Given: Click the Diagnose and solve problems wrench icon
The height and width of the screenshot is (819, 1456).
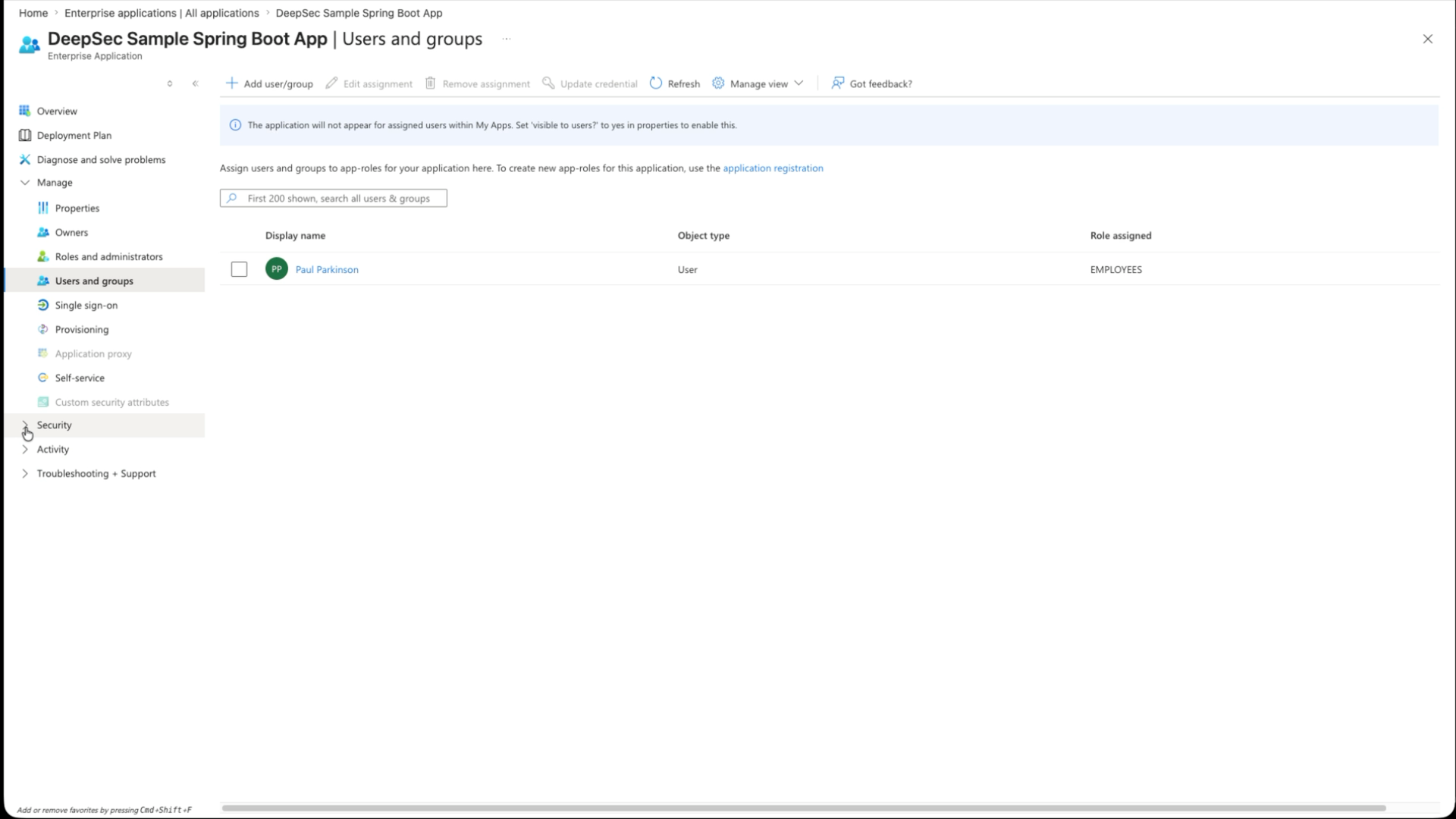Looking at the screenshot, I should [24, 159].
